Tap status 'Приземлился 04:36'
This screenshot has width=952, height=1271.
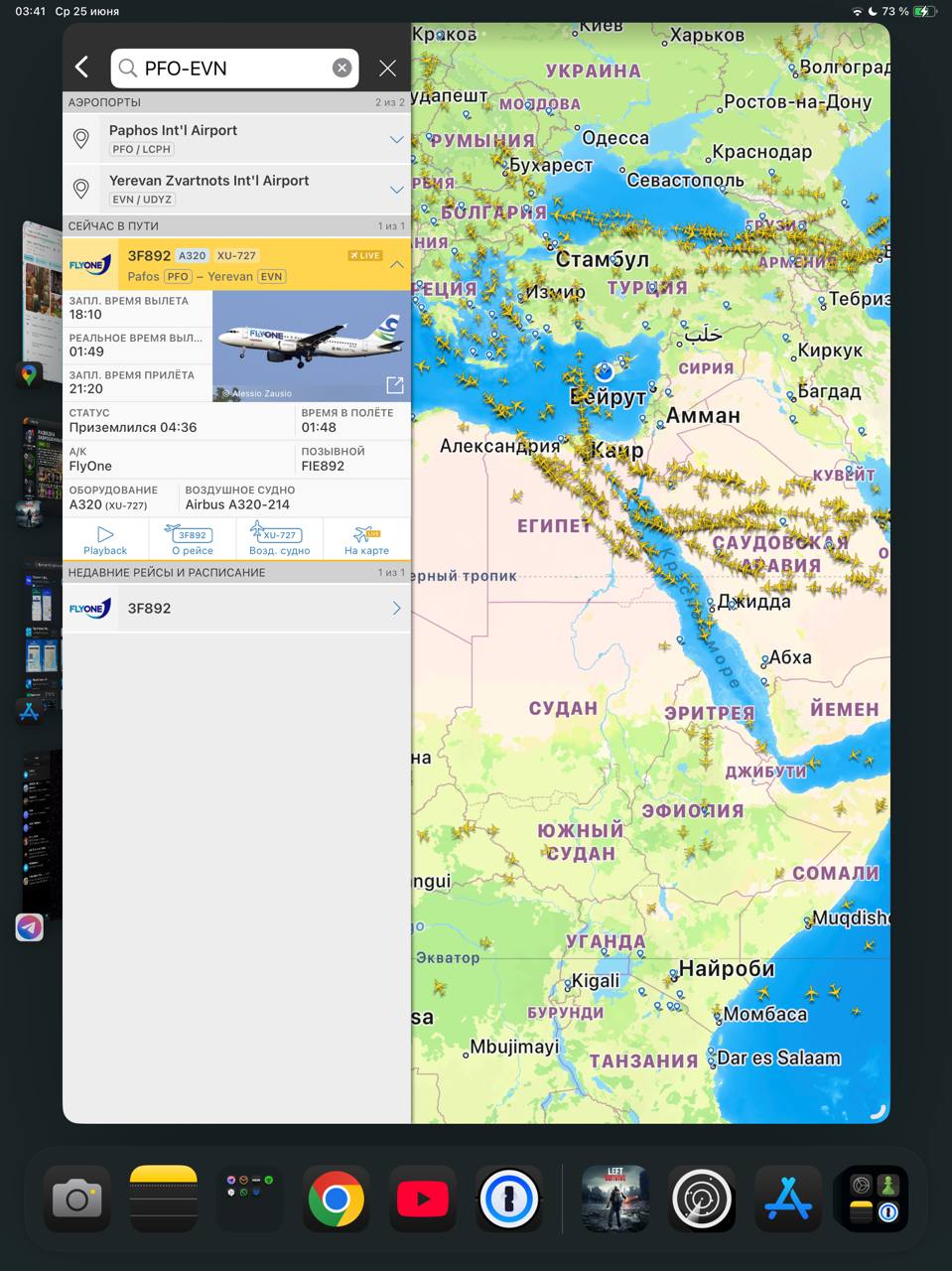(x=133, y=427)
